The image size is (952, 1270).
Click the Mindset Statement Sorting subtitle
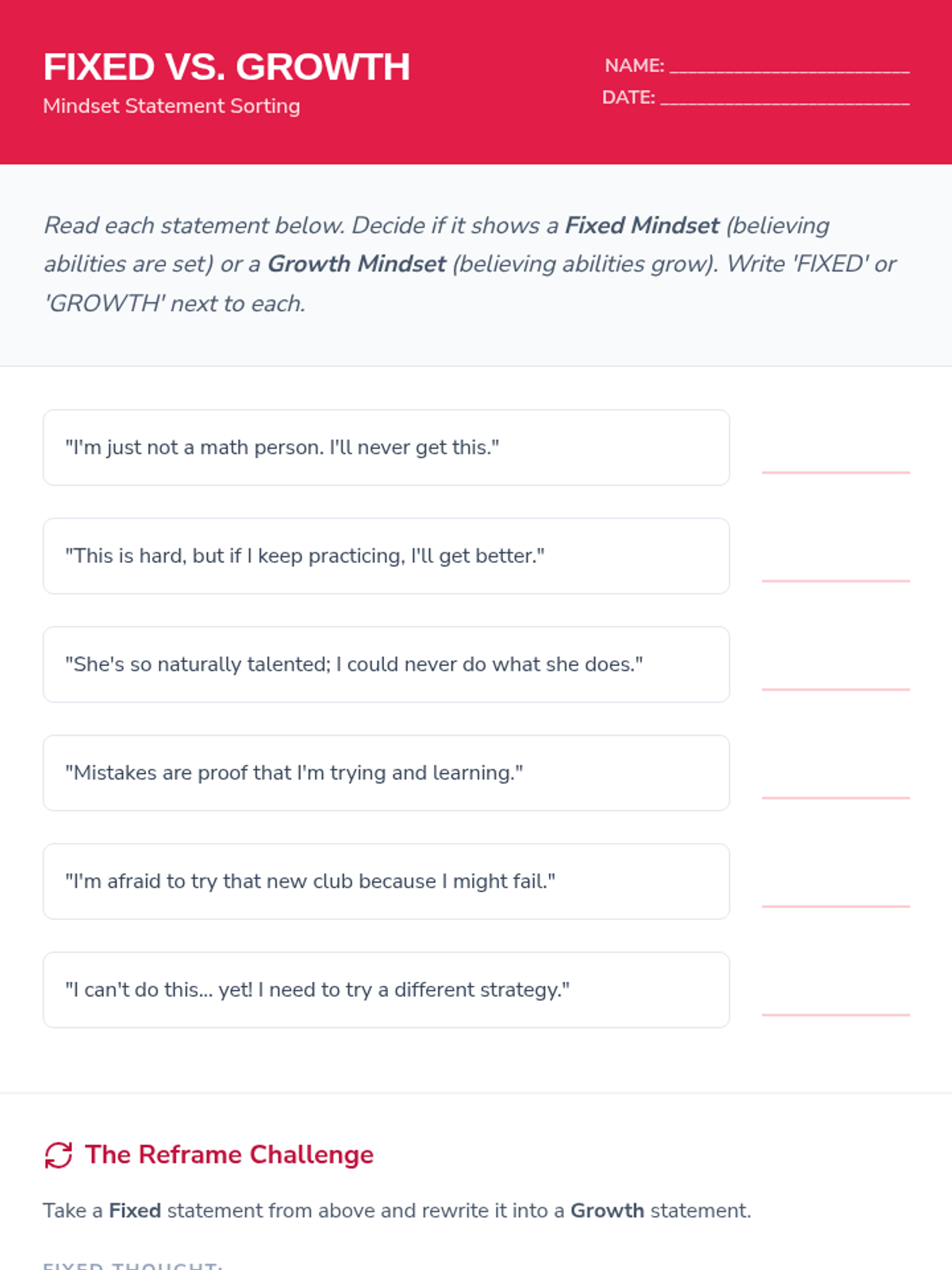(171, 106)
